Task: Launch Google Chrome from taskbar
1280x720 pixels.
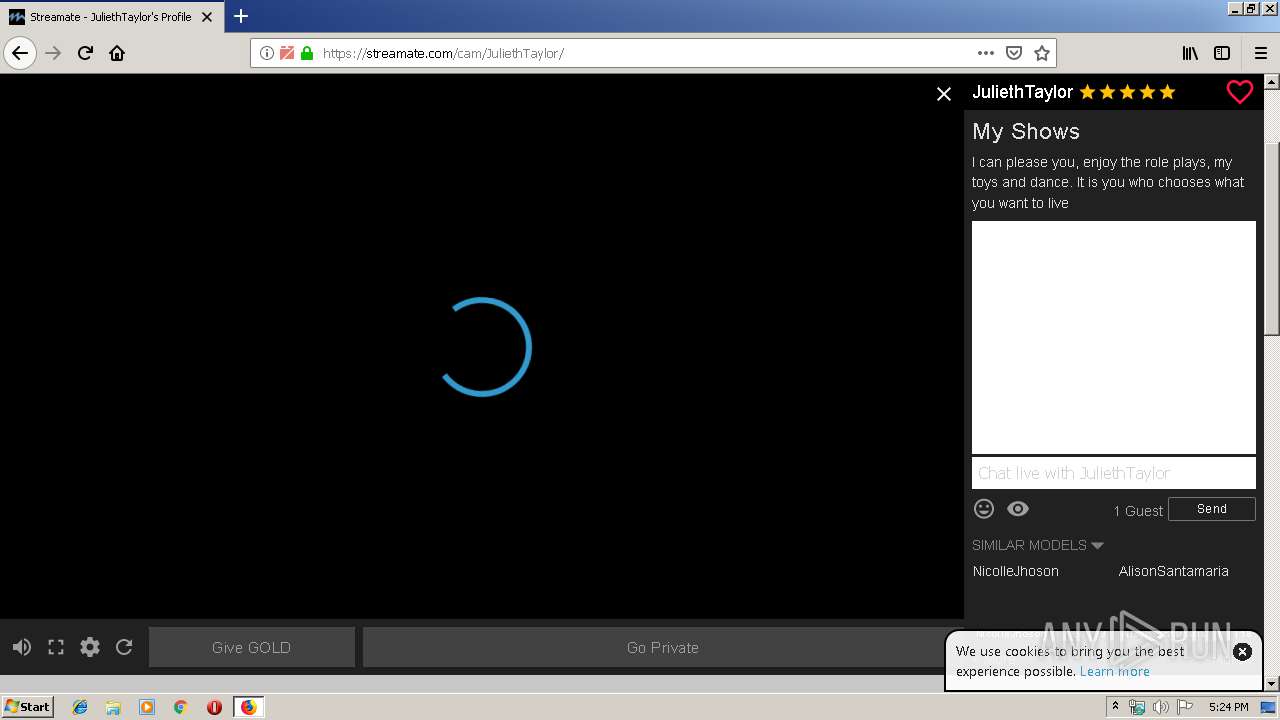Action: 180,707
